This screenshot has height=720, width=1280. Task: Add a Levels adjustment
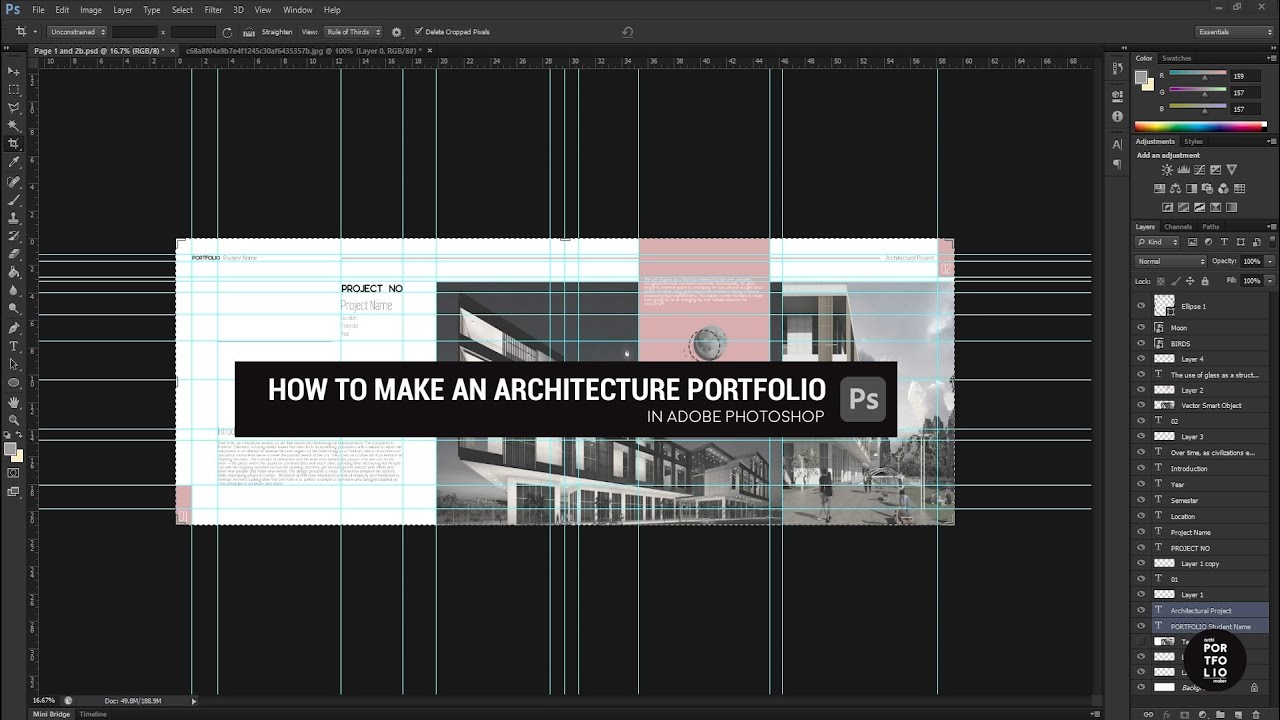1183,170
